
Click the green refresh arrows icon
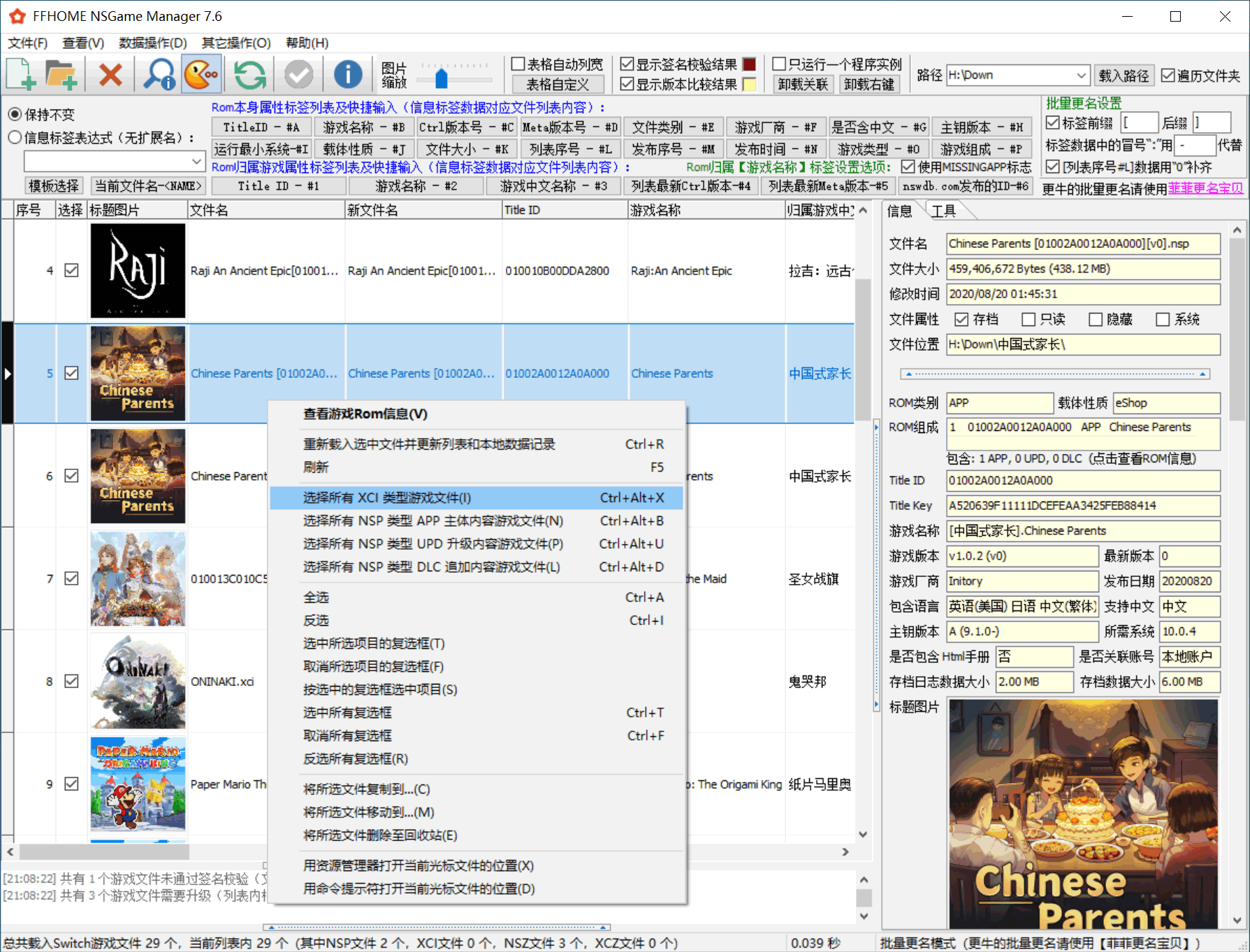[250, 74]
